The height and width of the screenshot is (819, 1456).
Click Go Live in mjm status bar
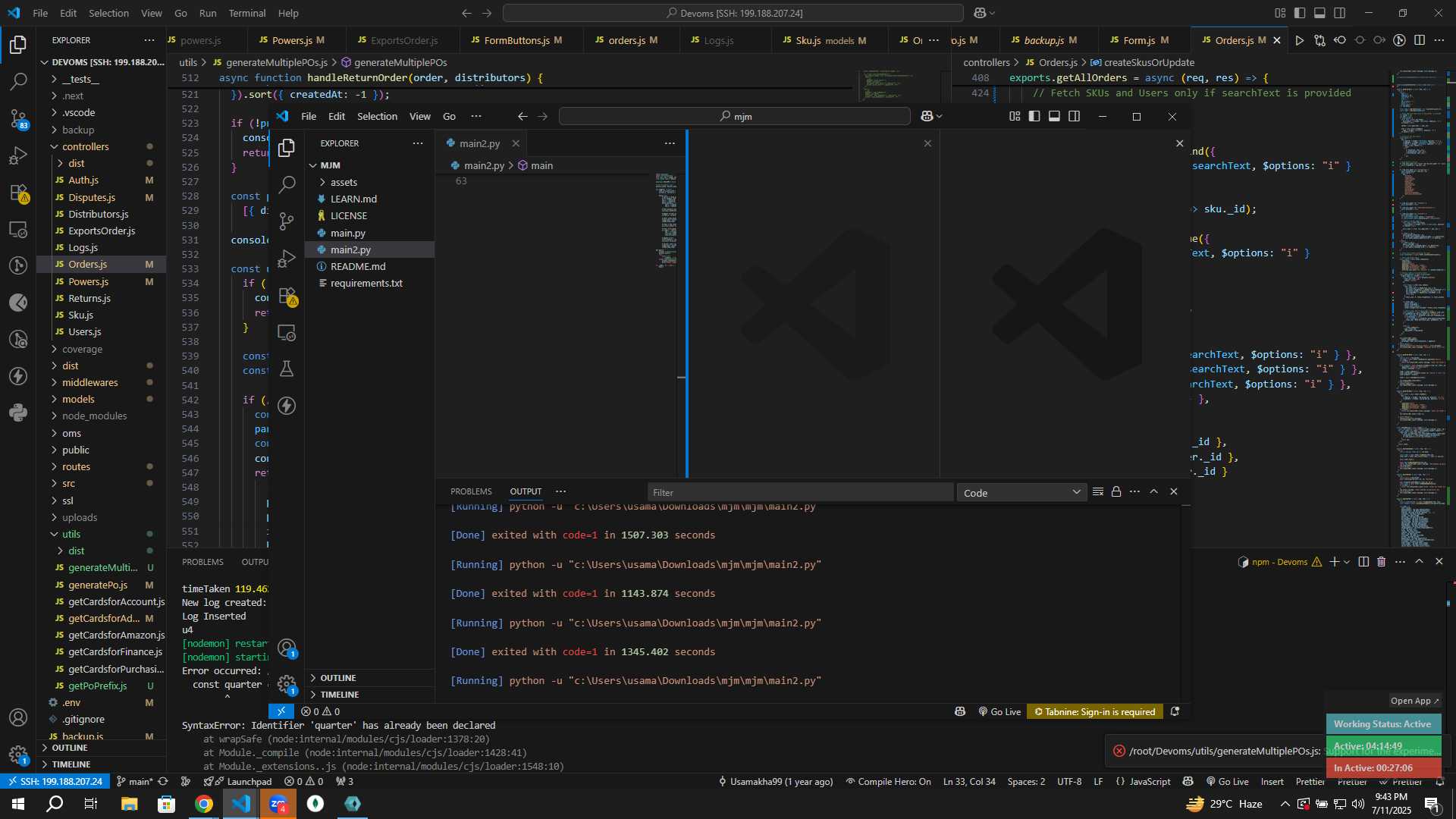pyautogui.click(x=999, y=711)
